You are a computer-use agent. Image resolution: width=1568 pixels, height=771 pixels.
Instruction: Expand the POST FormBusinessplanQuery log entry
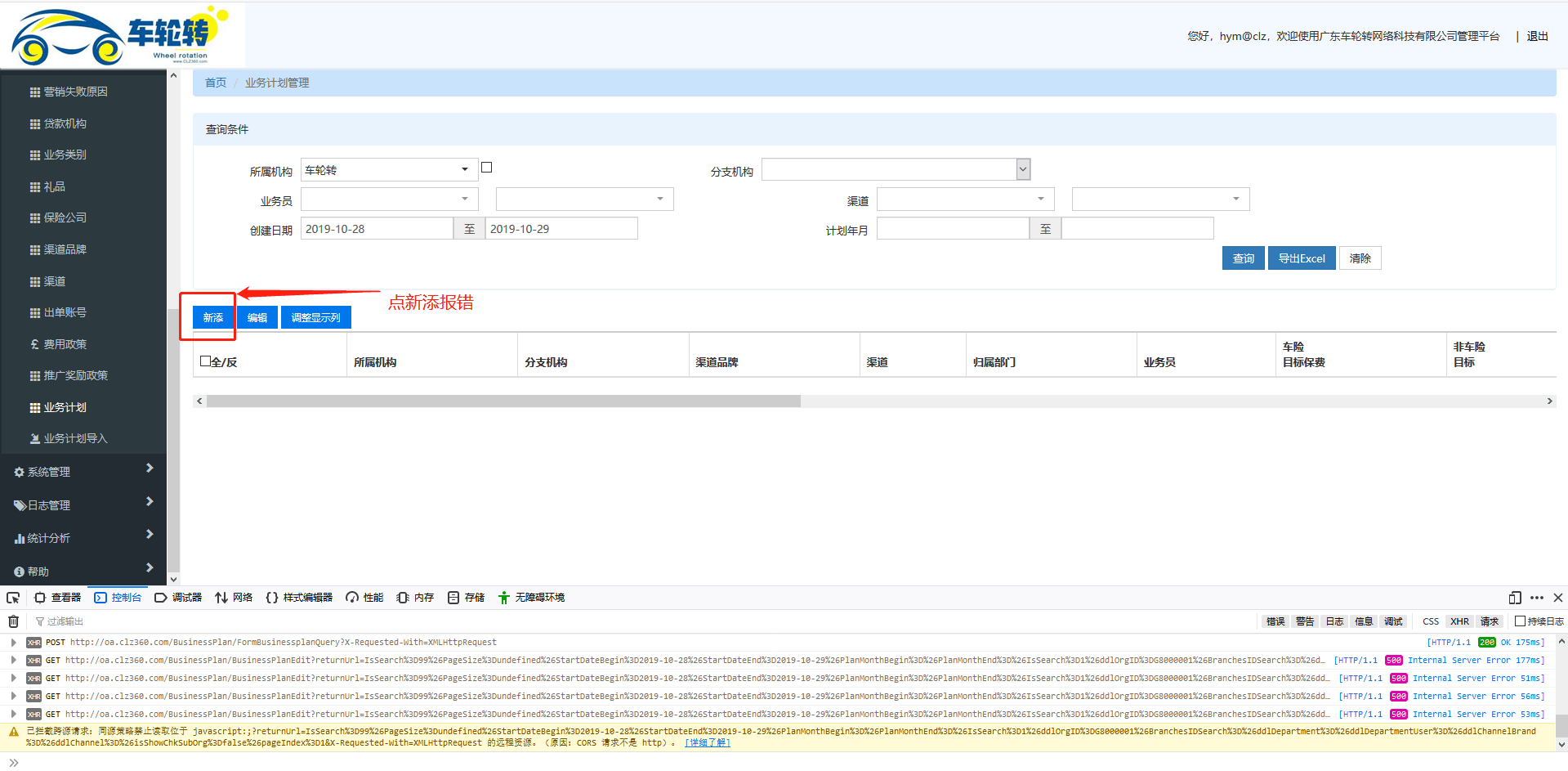tap(13, 643)
